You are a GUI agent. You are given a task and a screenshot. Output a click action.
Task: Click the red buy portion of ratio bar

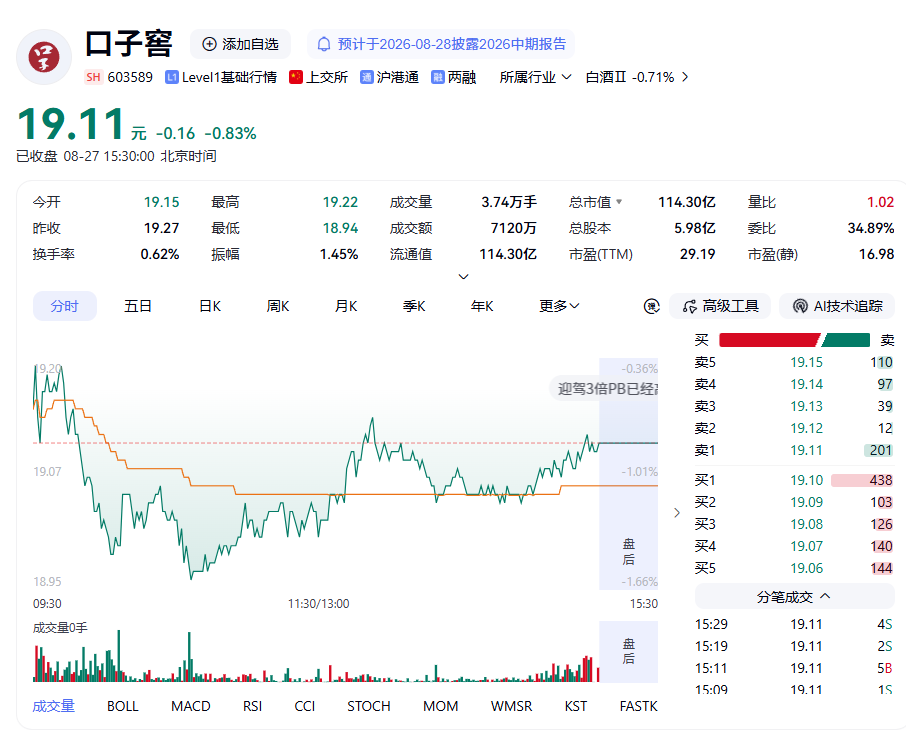[769, 340]
